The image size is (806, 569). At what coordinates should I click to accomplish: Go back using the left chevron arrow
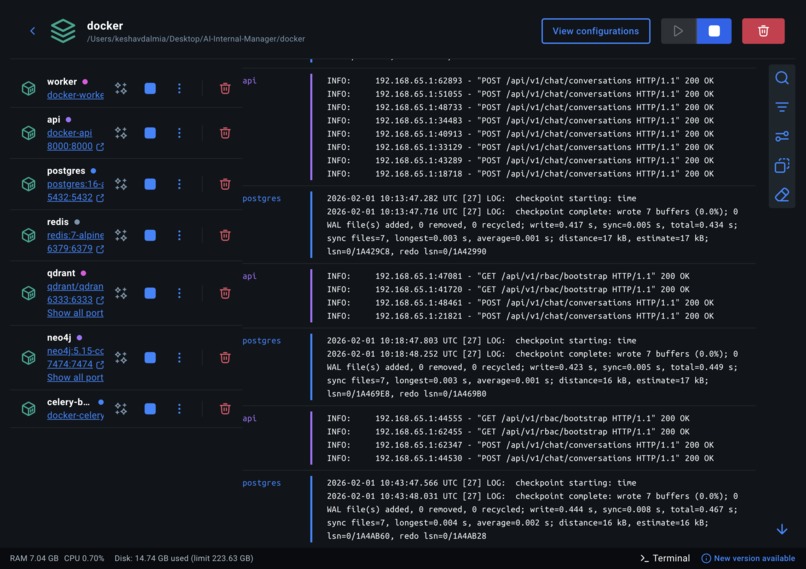click(x=32, y=31)
